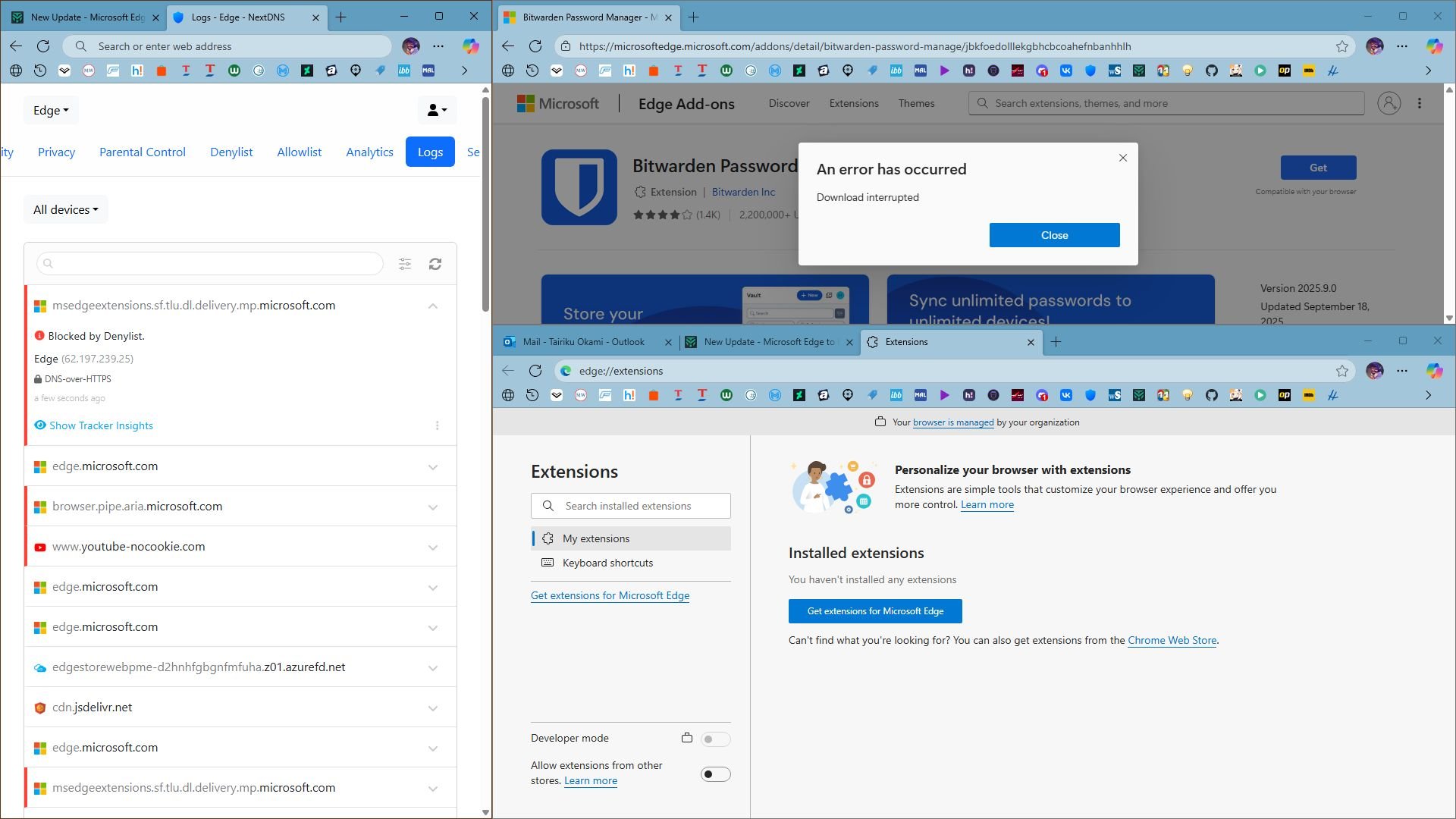
Task: Click the Get button for Bitwarden
Action: click(1318, 168)
